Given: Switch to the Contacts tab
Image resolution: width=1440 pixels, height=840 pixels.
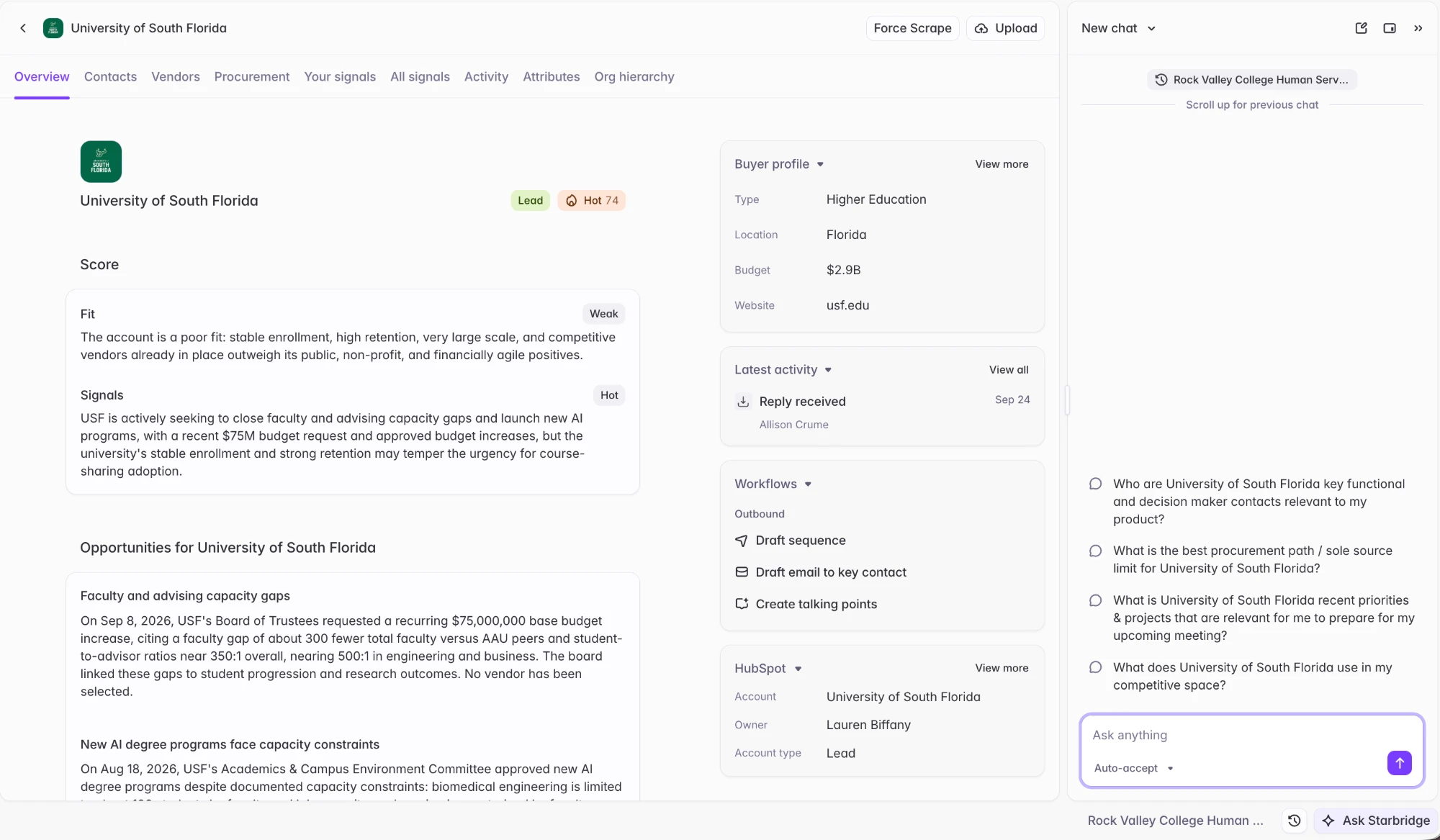Looking at the screenshot, I should (x=110, y=76).
